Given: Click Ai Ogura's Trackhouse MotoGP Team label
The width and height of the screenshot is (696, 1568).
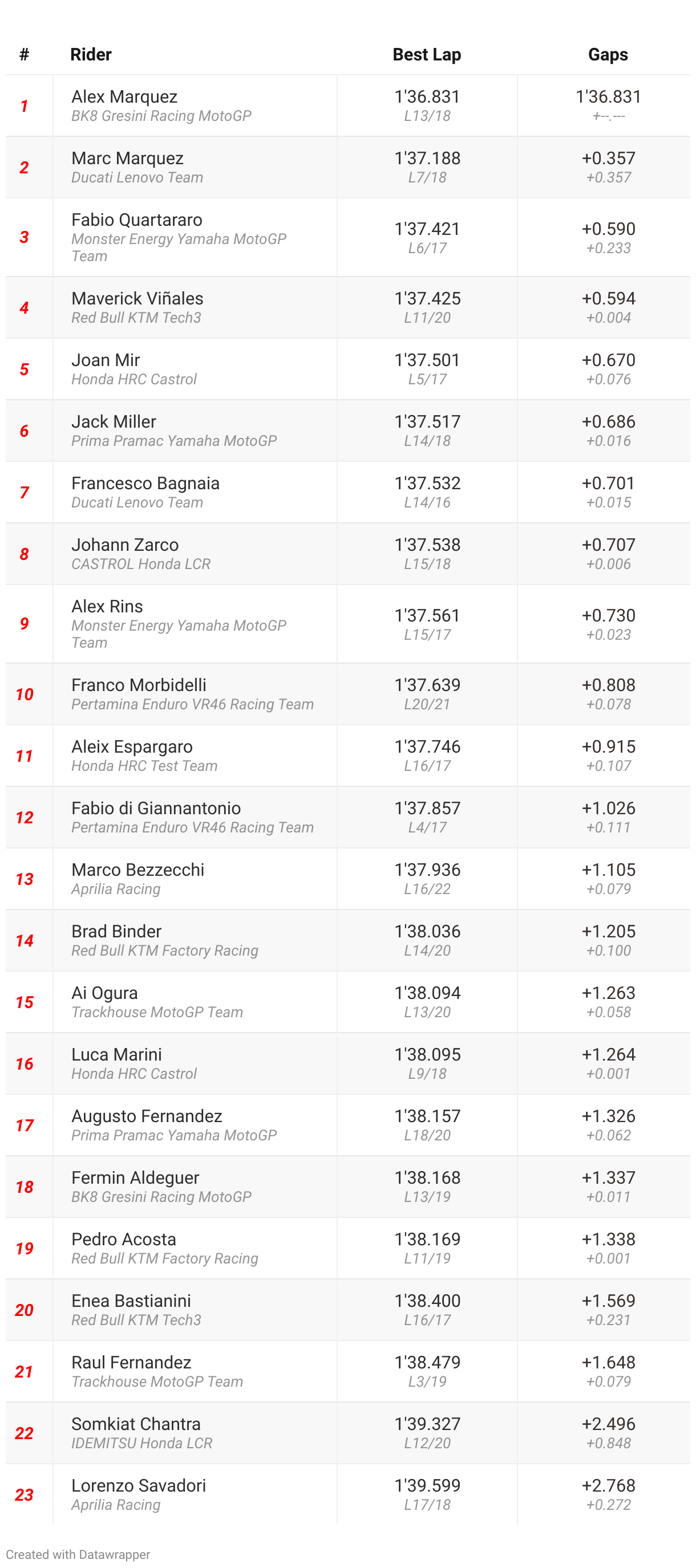Looking at the screenshot, I should (x=157, y=1012).
